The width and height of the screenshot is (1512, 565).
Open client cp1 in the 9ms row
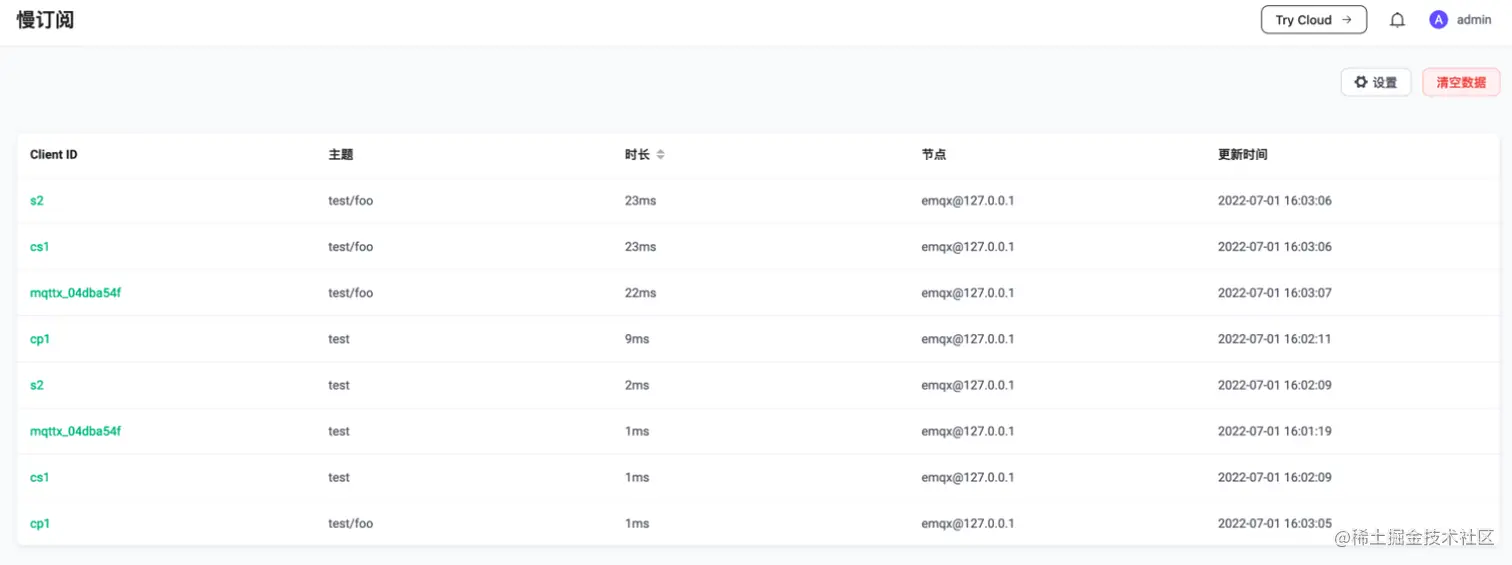pos(40,339)
